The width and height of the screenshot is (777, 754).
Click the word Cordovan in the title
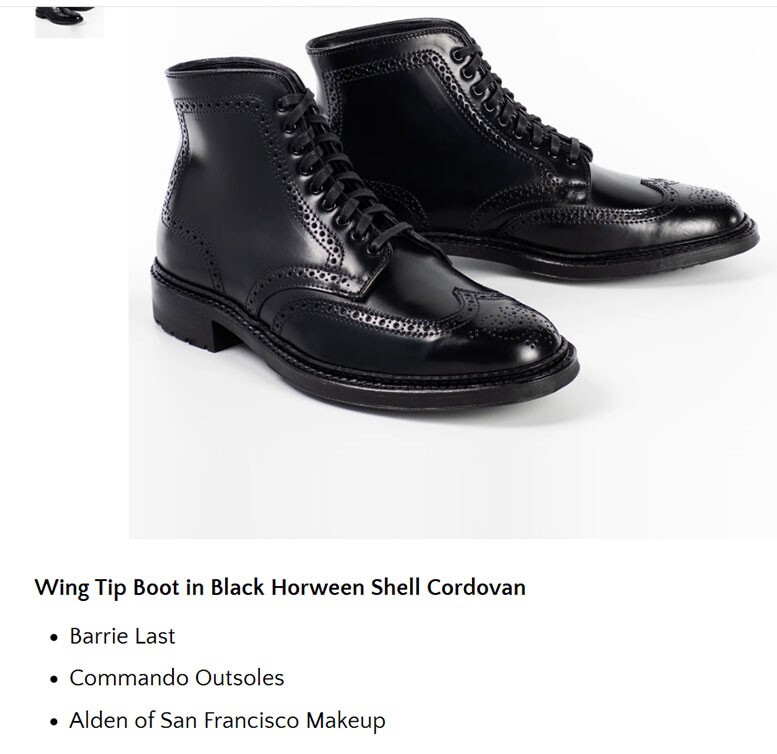coord(476,588)
